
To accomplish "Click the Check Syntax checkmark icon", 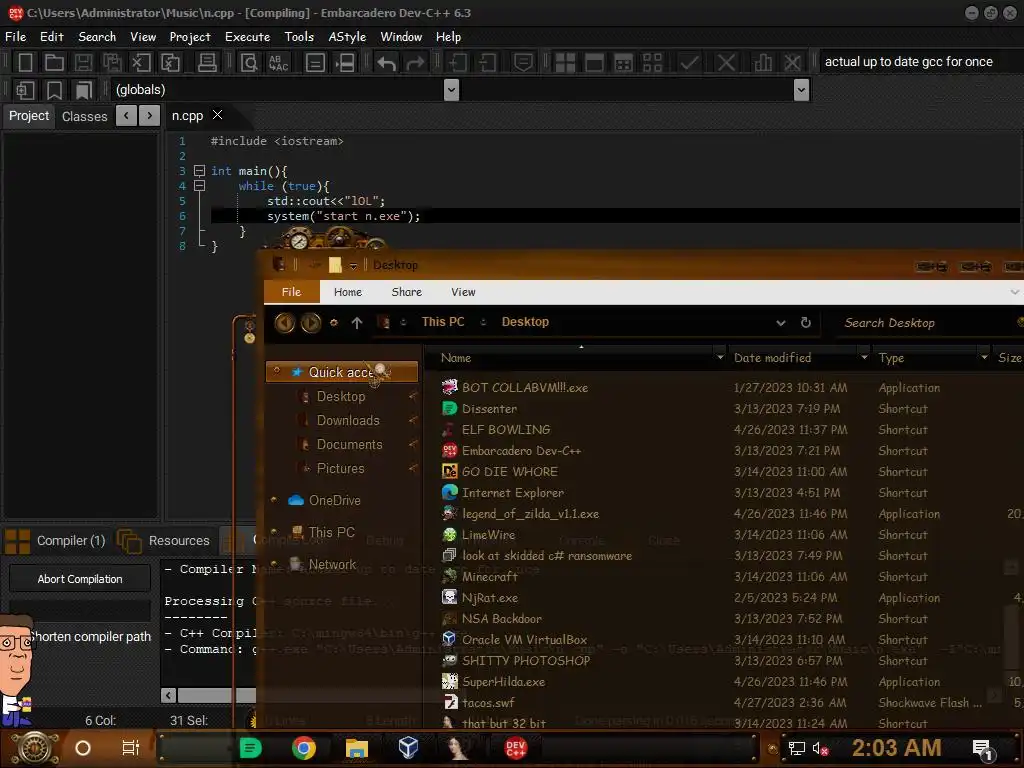I will [x=689, y=63].
